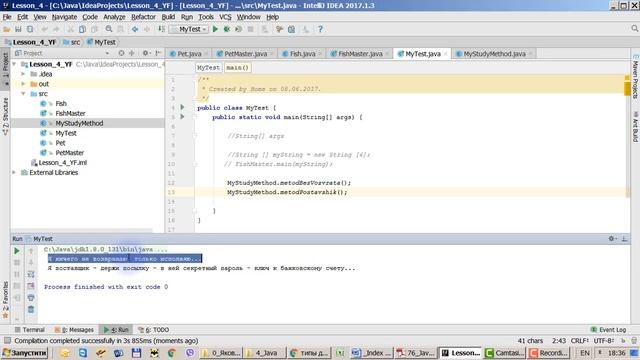The height and width of the screenshot is (360, 640).
Task: Toggle the Favorites side tool window
Action: 5,300
